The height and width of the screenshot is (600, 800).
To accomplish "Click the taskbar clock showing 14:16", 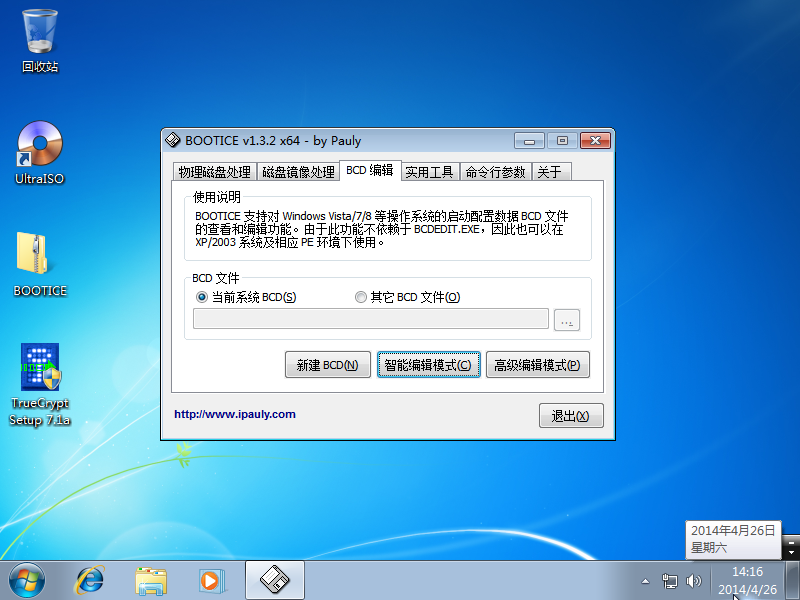I will click(x=747, y=581).
